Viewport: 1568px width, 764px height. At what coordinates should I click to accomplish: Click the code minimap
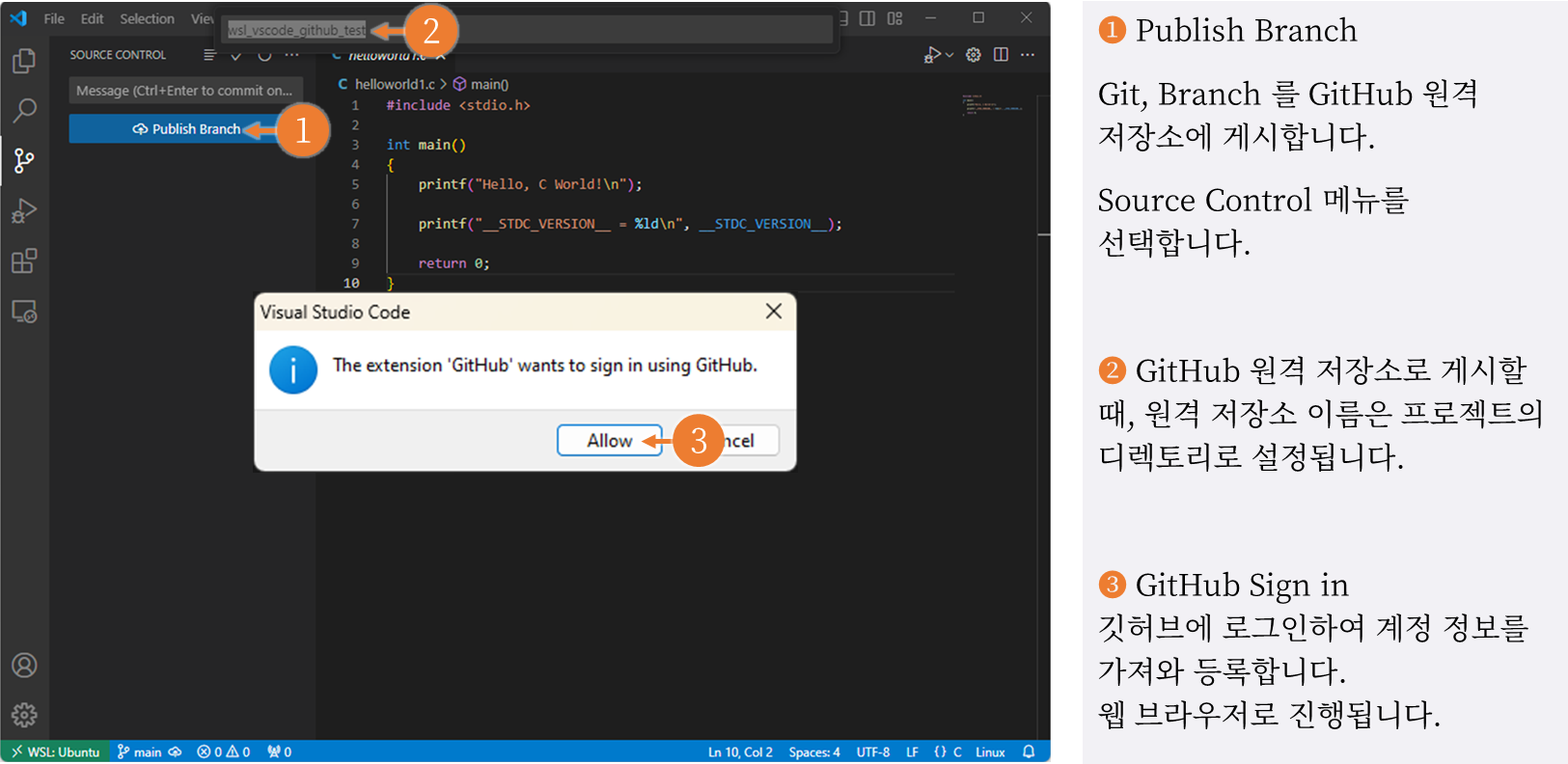pyautogui.click(x=992, y=103)
